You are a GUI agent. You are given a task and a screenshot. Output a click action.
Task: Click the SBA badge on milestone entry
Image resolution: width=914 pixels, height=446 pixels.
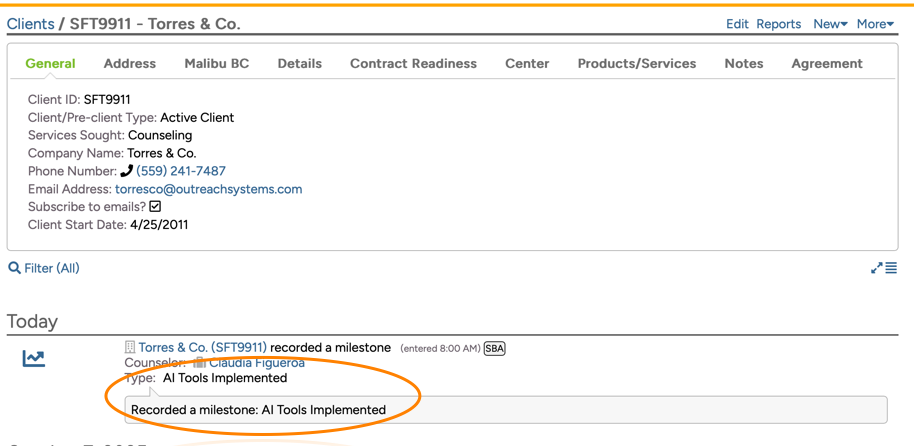(x=494, y=348)
